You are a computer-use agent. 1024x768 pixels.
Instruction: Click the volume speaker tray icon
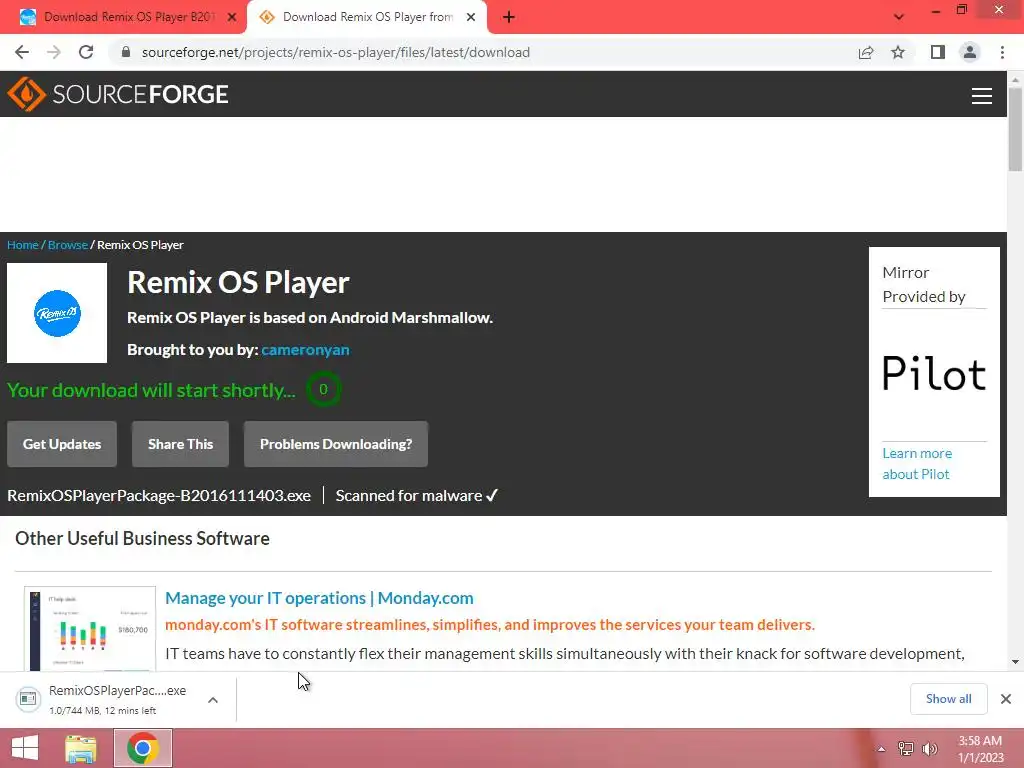929,749
